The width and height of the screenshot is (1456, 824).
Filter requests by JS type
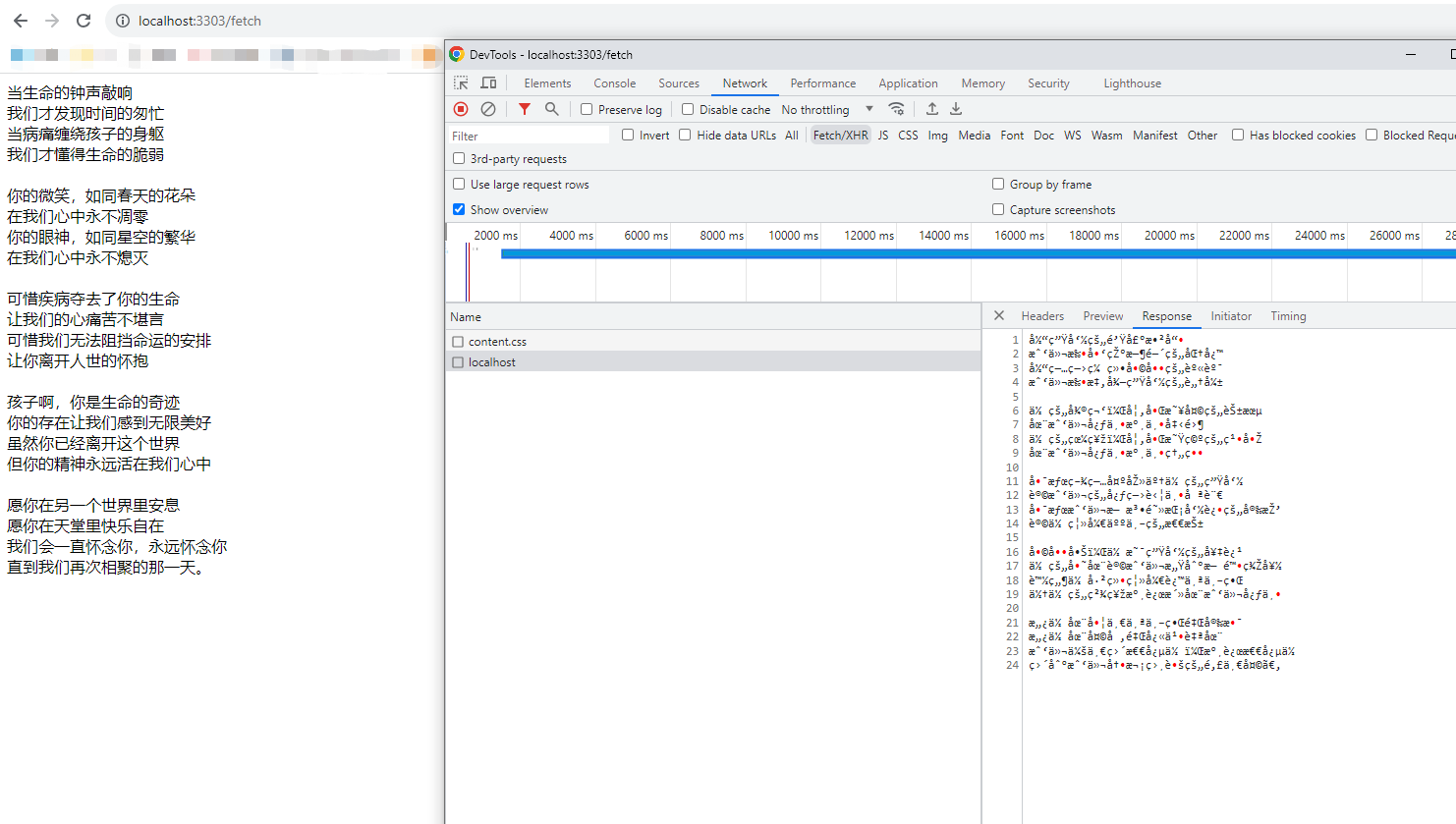pyautogui.click(x=883, y=136)
